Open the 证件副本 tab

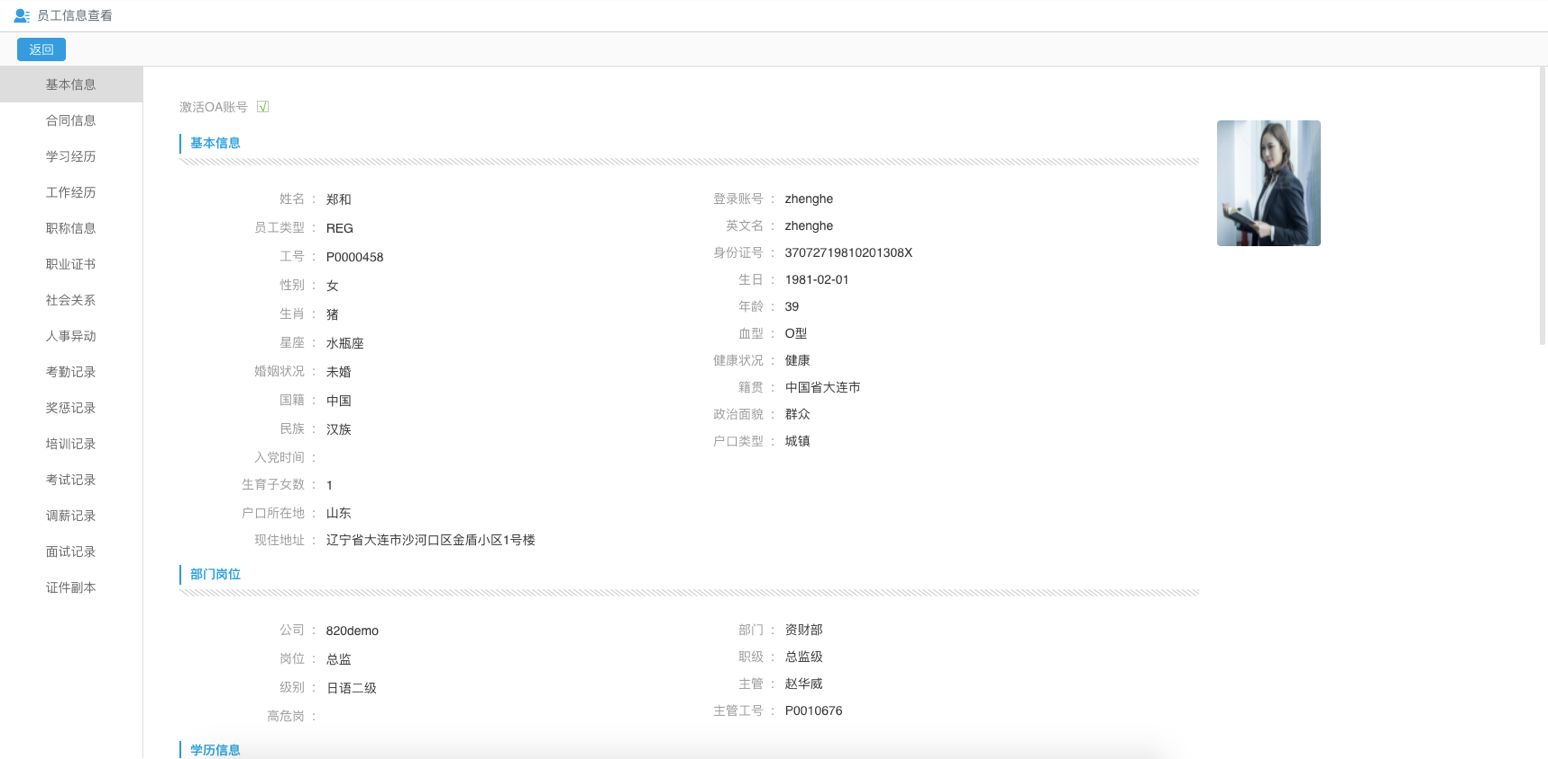click(71, 588)
